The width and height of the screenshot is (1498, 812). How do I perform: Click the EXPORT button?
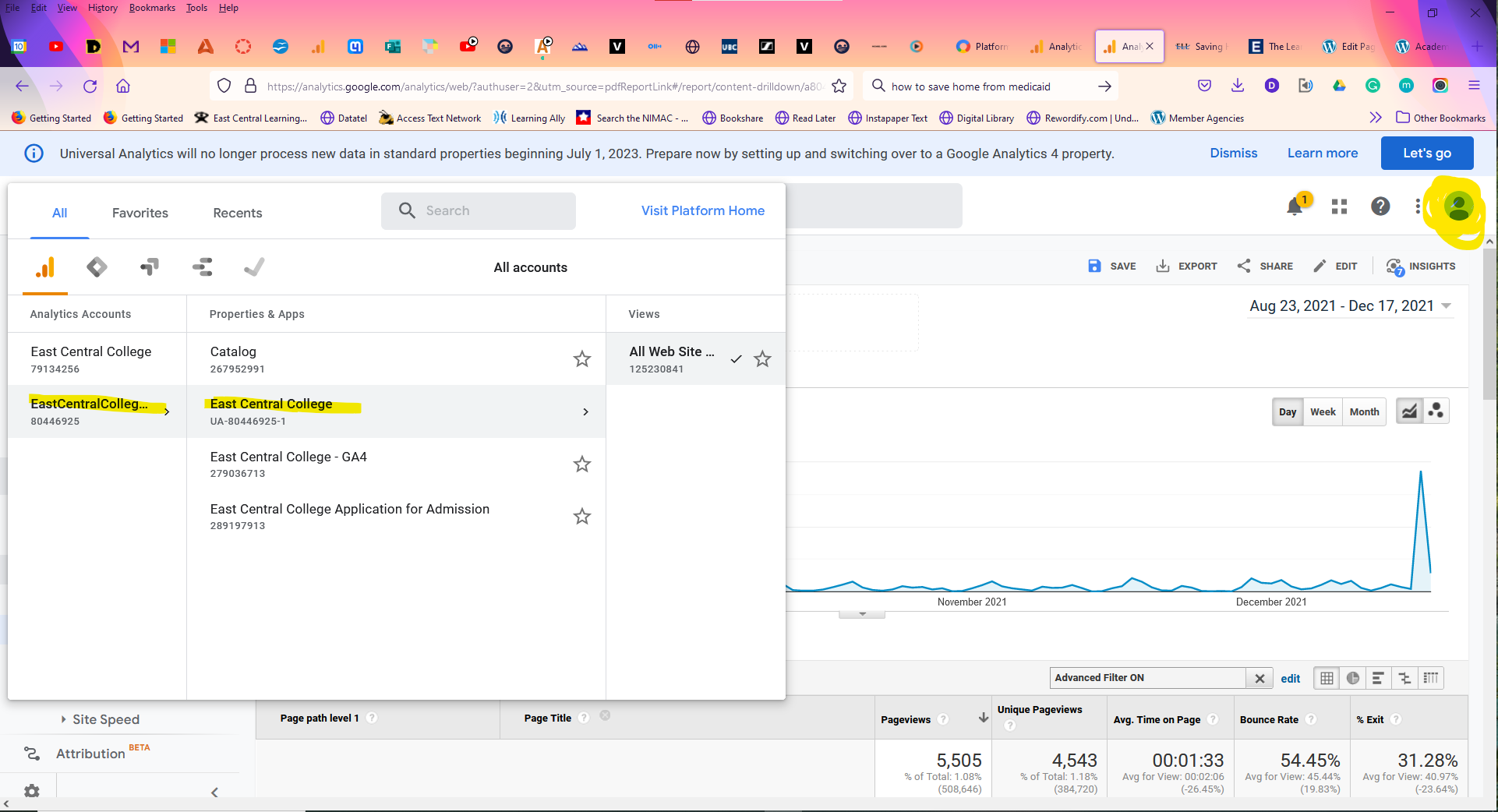[x=1186, y=267]
